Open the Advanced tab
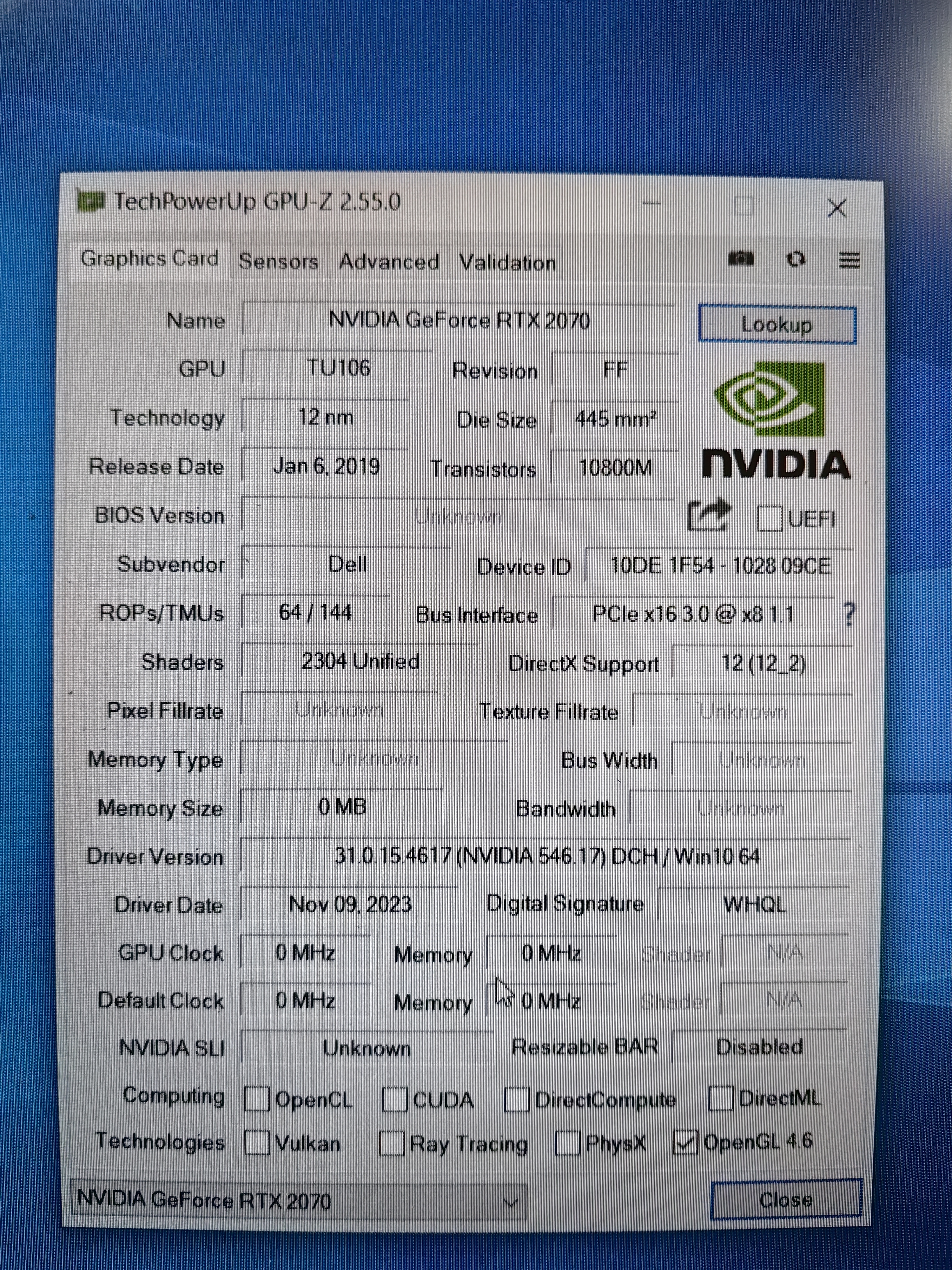Screen dimensions: 952x1270 pyautogui.click(x=388, y=262)
